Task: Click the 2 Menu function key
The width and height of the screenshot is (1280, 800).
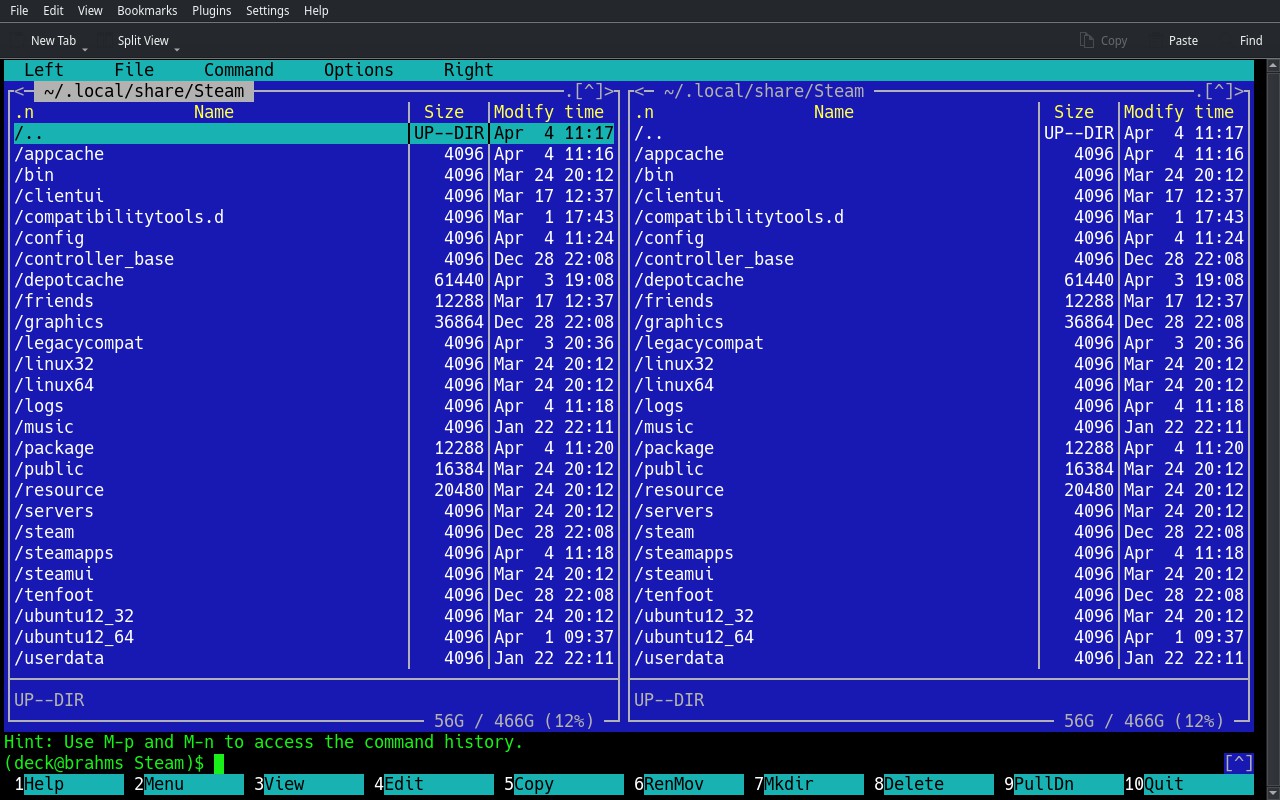Action: 189,784
